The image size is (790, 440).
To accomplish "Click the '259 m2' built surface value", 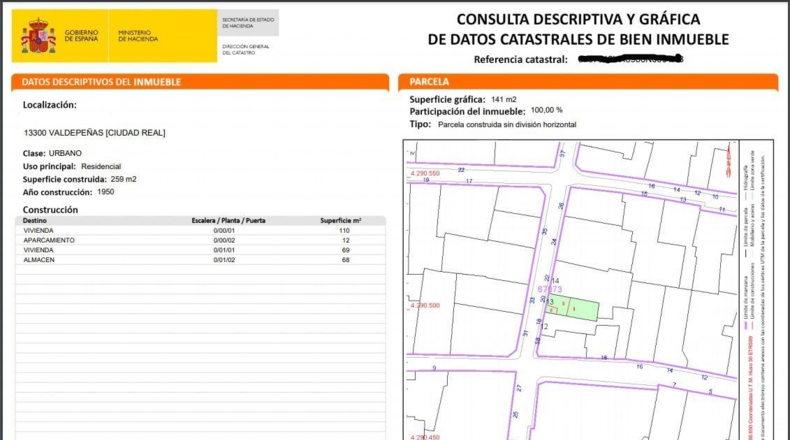I will point(123,179).
